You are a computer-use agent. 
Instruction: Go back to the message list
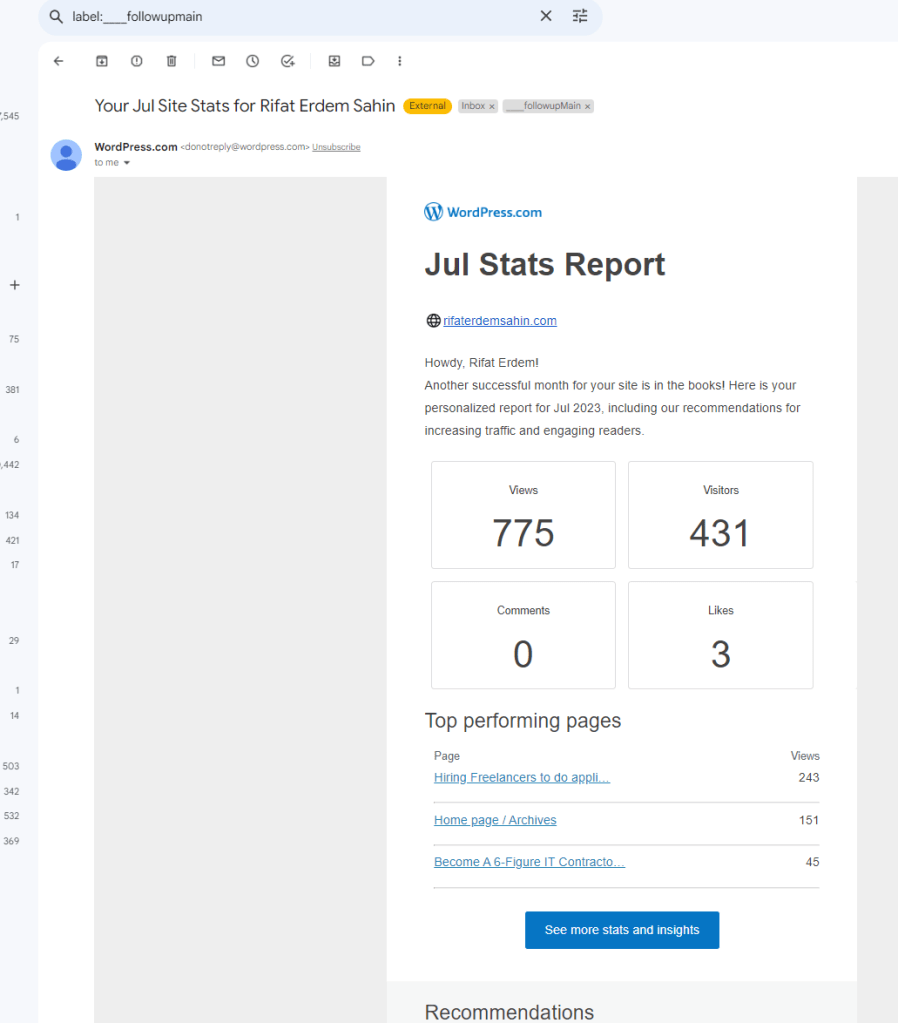click(59, 61)
